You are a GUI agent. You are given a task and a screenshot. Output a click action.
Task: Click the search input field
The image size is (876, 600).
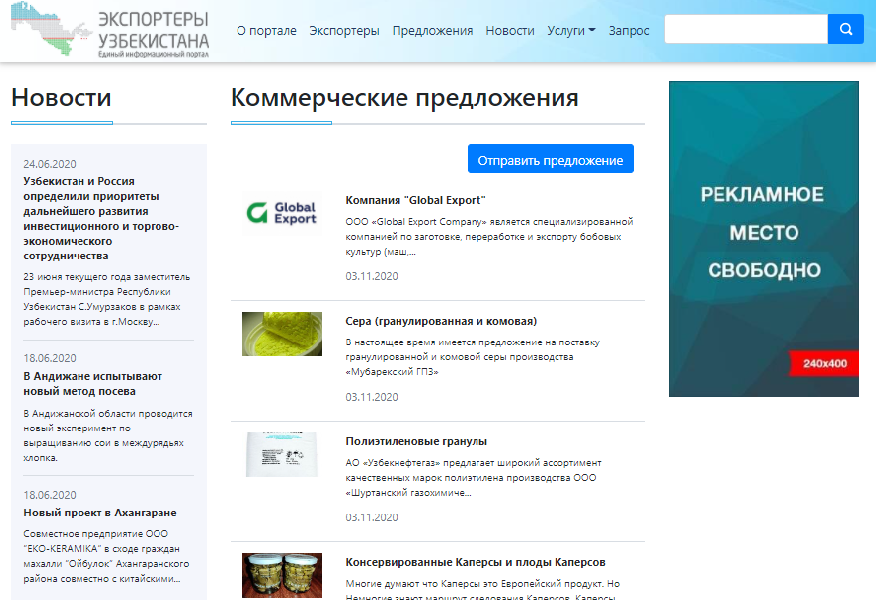tap(745, 30)
